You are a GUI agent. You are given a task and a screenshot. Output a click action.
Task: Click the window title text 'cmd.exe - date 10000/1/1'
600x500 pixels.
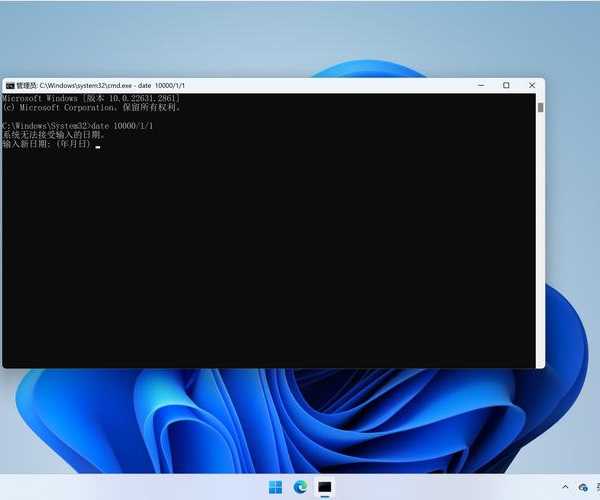tap(146, 86)
